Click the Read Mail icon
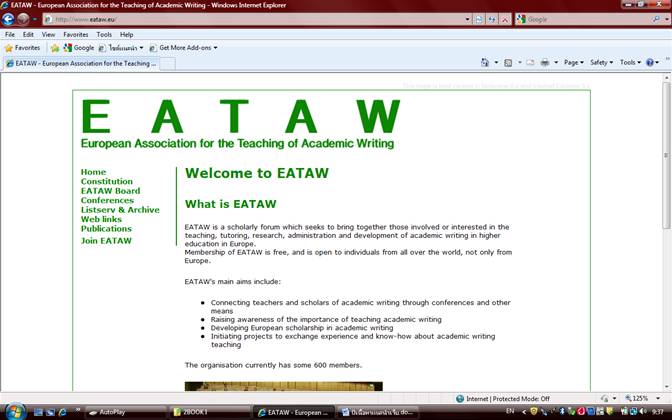The image size is (672, 420). [x=530, y=63]
